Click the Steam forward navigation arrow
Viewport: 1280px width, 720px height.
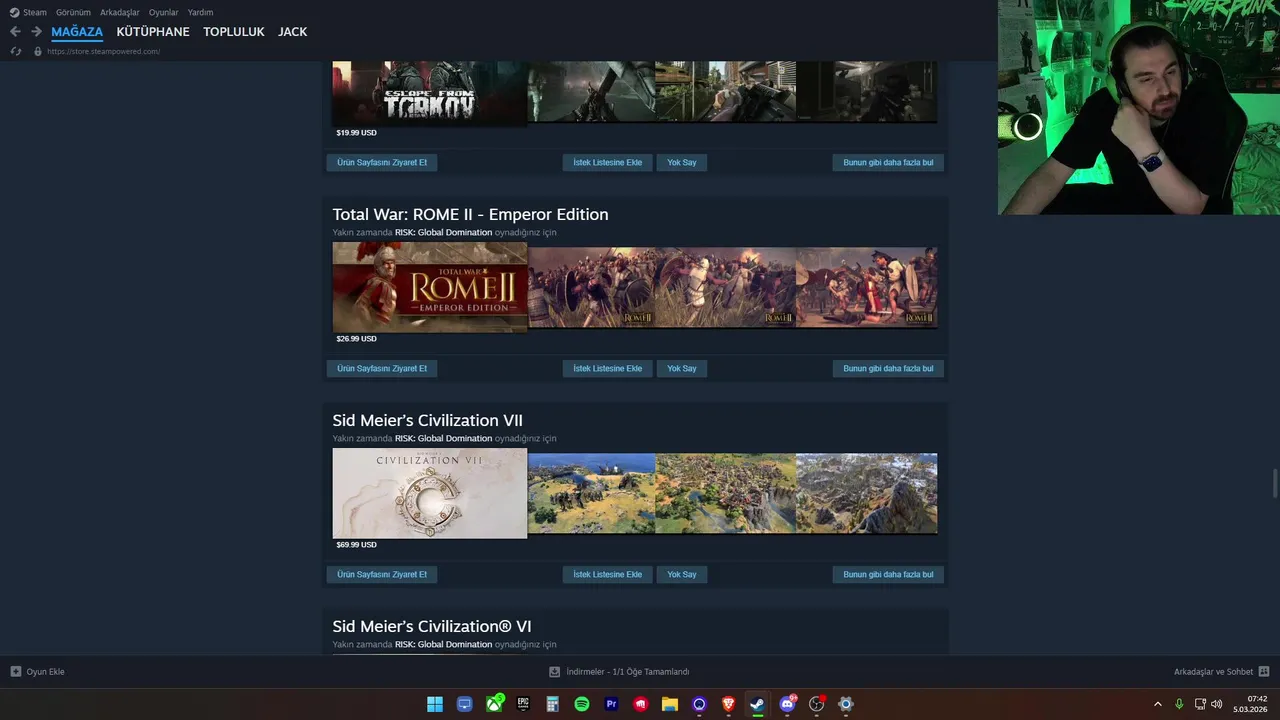click(x=36, y=32)
